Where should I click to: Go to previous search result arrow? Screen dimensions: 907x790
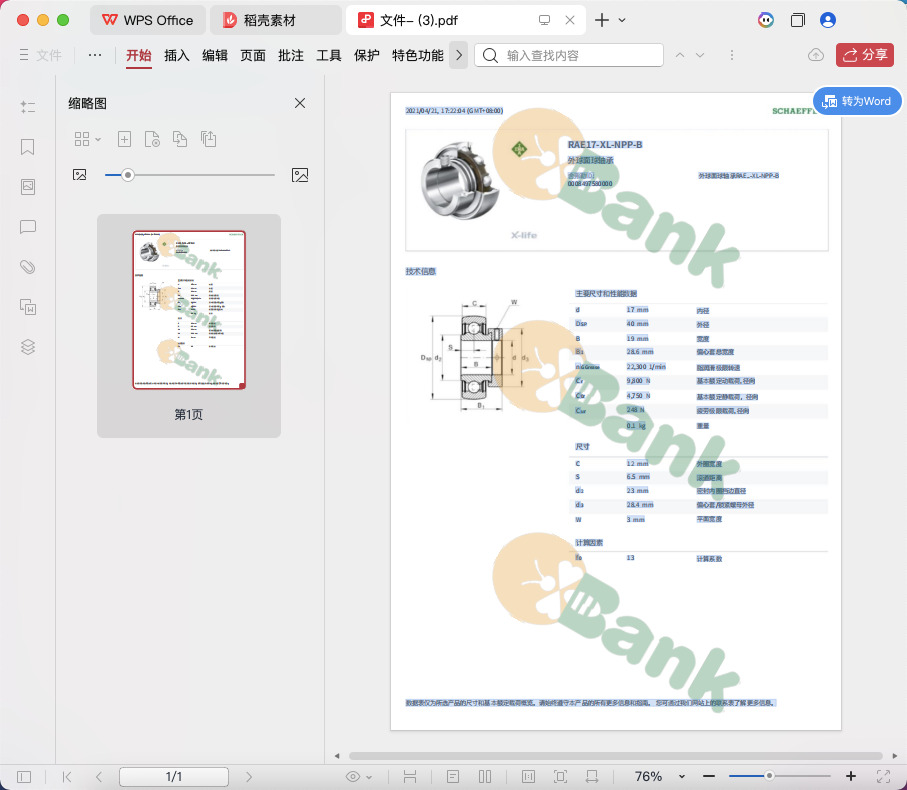point(680,55)
